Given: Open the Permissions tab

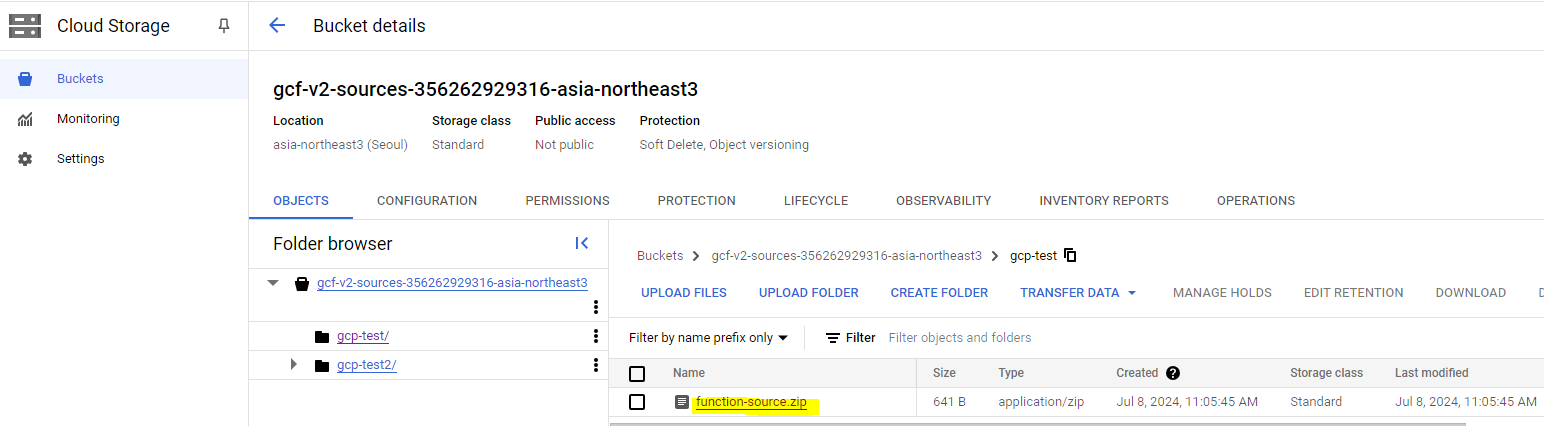Looking at the screenshot, I should point(567,201).
